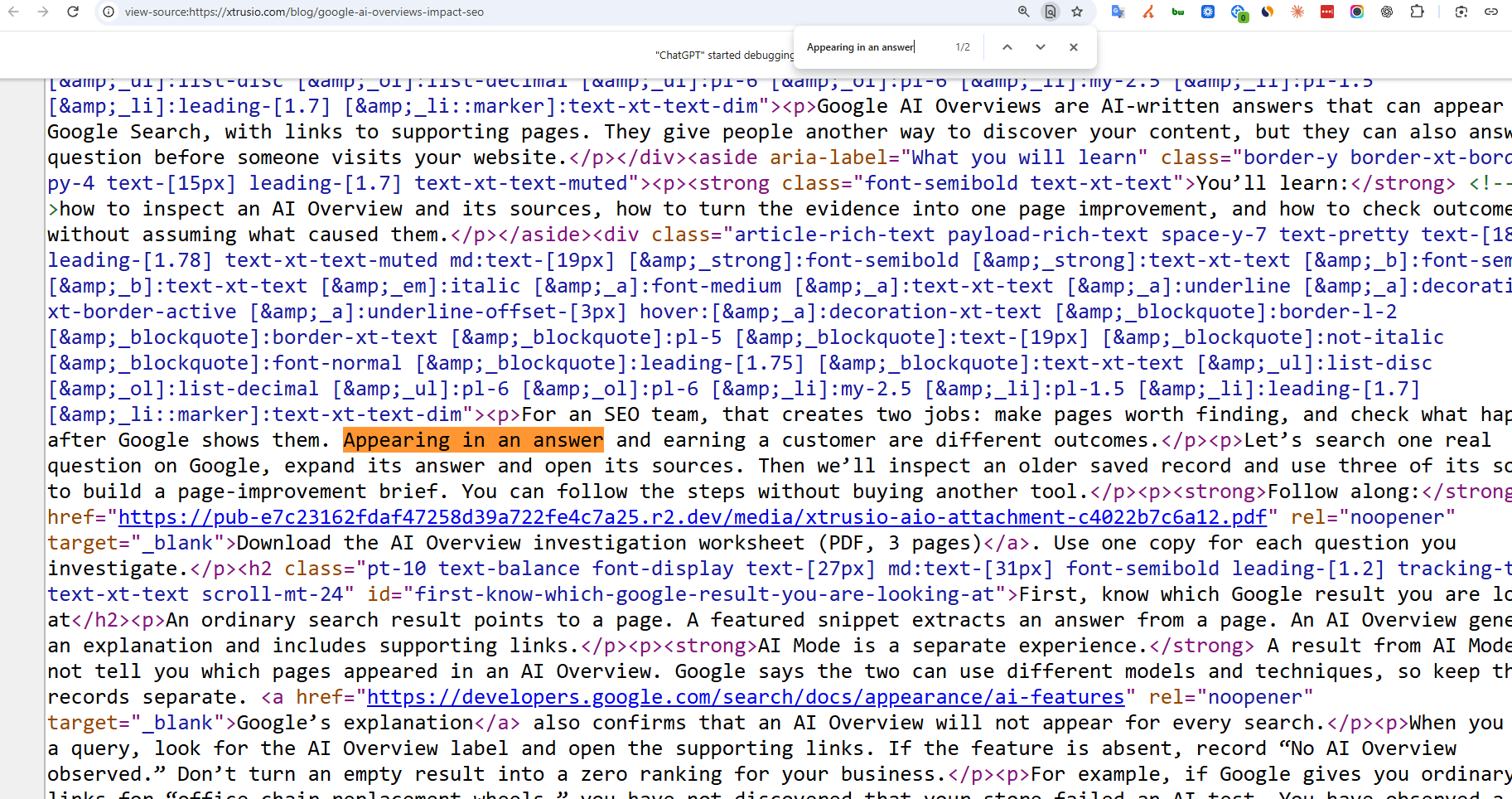Bookmark this page with the star icon
This screenshot has width=1512, height=799.
tap(1077, 12)
